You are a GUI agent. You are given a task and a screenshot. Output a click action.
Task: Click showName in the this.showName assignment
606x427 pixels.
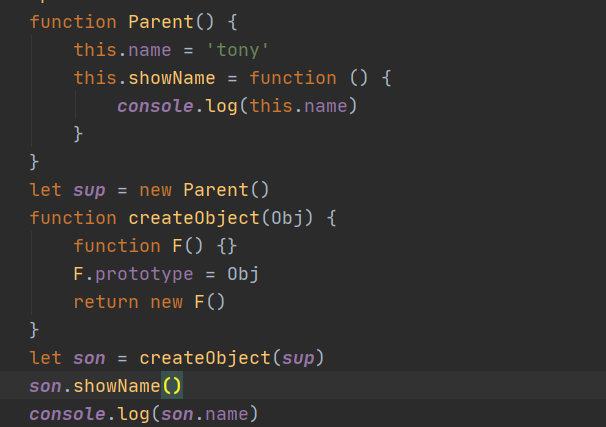click(x=172, y=78)
